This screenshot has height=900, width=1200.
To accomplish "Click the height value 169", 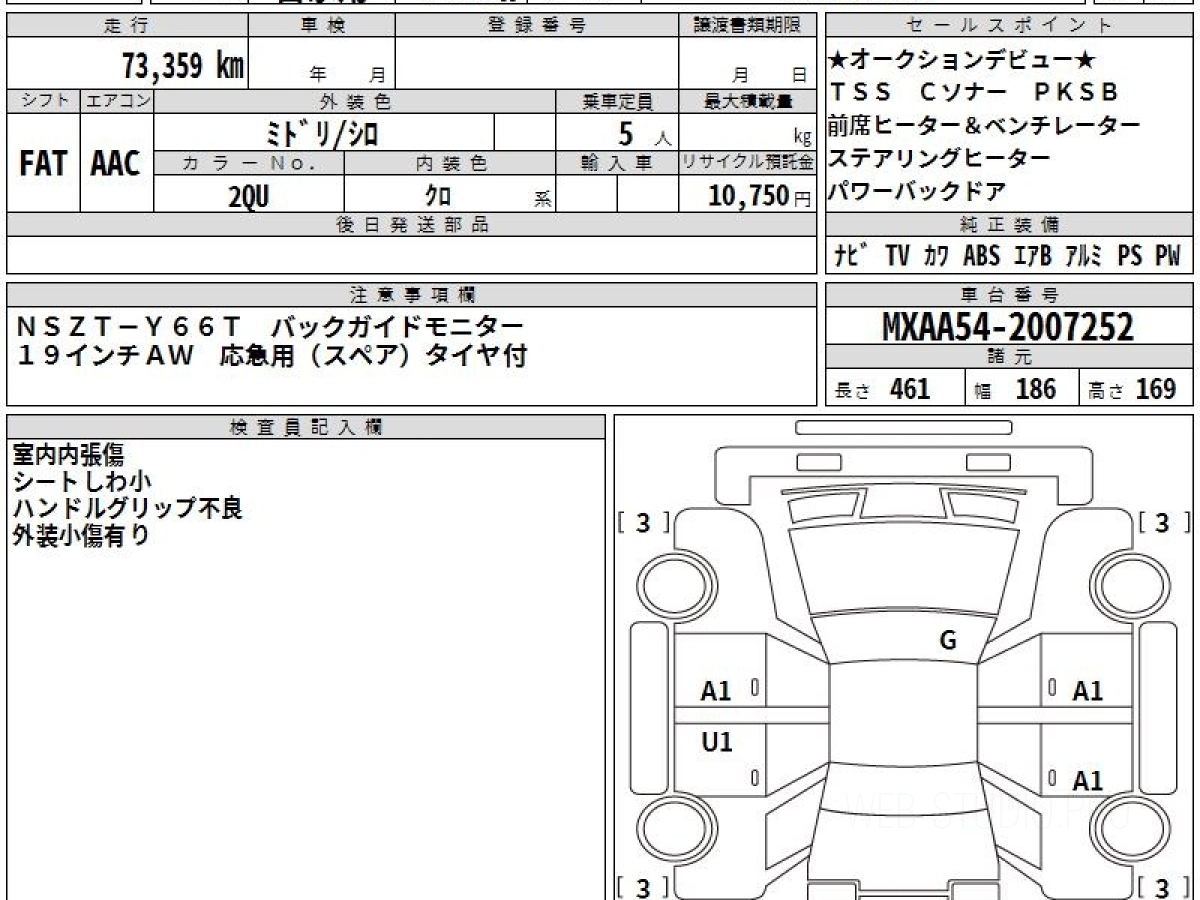I will (x=1155, y=389).
